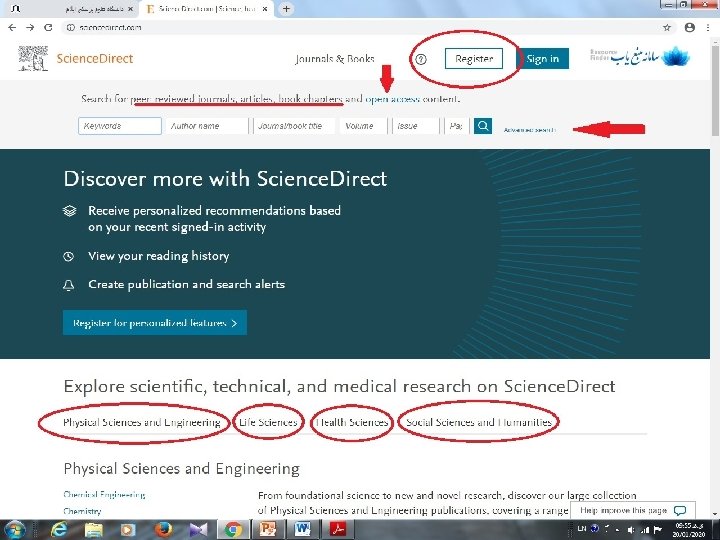
Task: Open the help question mark icon
Action: pyautogui.click(x=421, y=59)
